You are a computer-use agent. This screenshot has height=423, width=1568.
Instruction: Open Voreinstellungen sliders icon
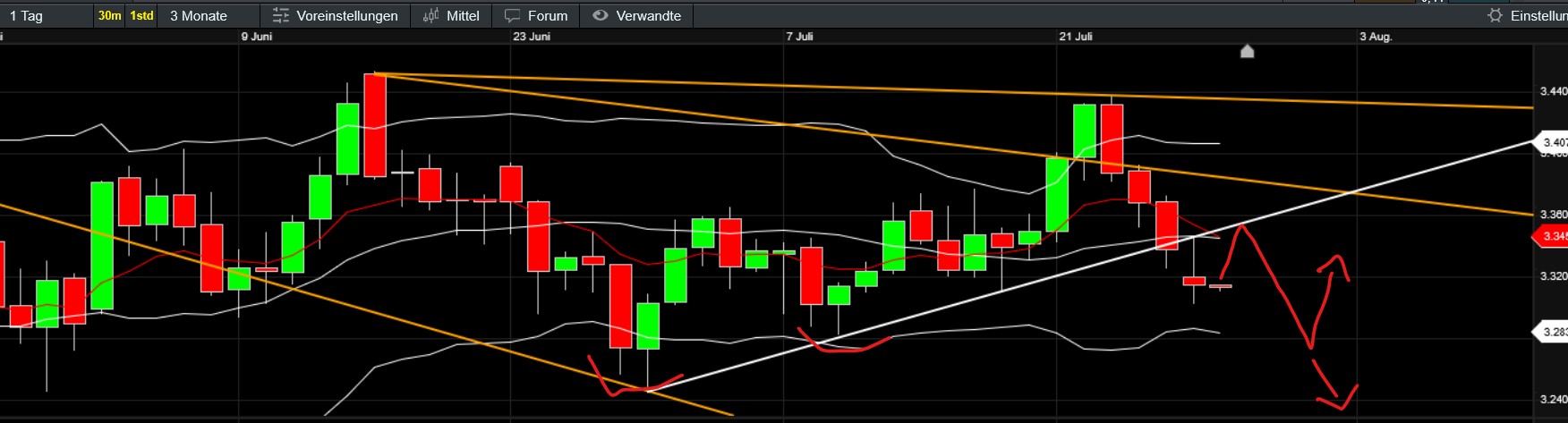click(x=281, y=16)
